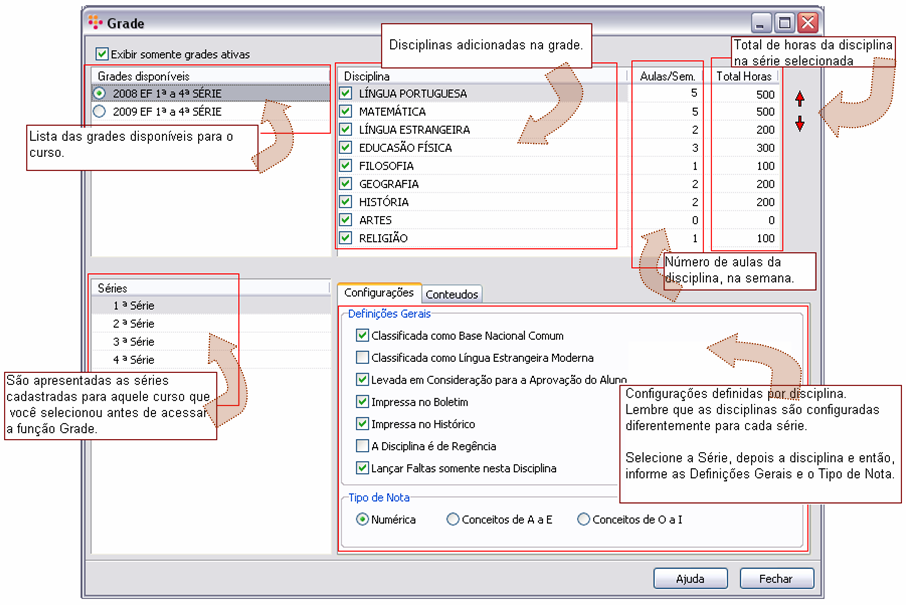Image resolution: width=906 pixels, height=605 pixels.
Task: Toggle the ARTES discipline checkbox
Action: (x=346, y=220)
